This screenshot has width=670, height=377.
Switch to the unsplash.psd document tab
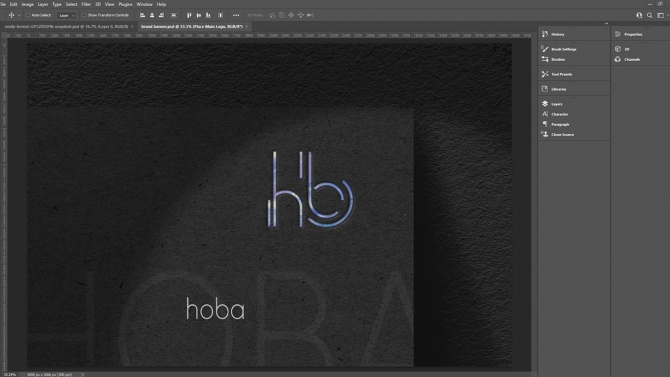click(x=66, y=27)
